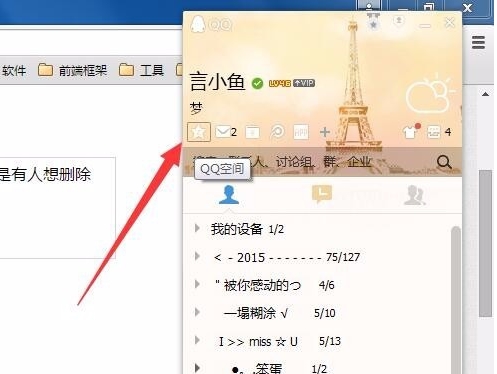
Task: Click the browser scrollbar up arrow
Action: pos(485,94)
